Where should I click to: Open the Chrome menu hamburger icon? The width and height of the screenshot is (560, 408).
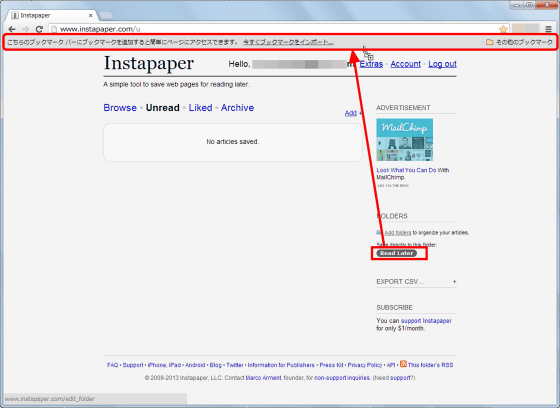point(548,29)
